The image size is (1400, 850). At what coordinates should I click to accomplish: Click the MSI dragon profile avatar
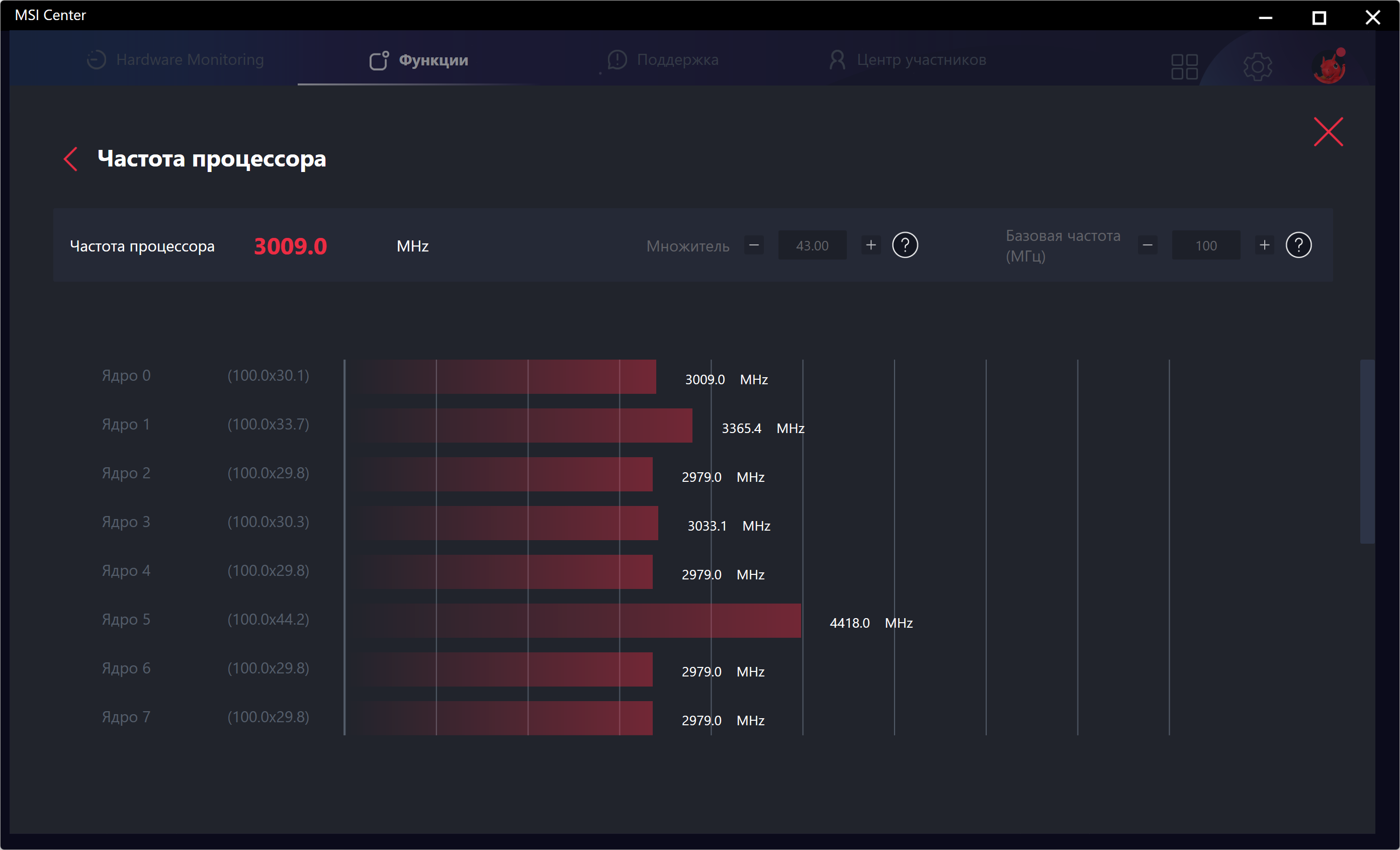(x=1328, y=67)
